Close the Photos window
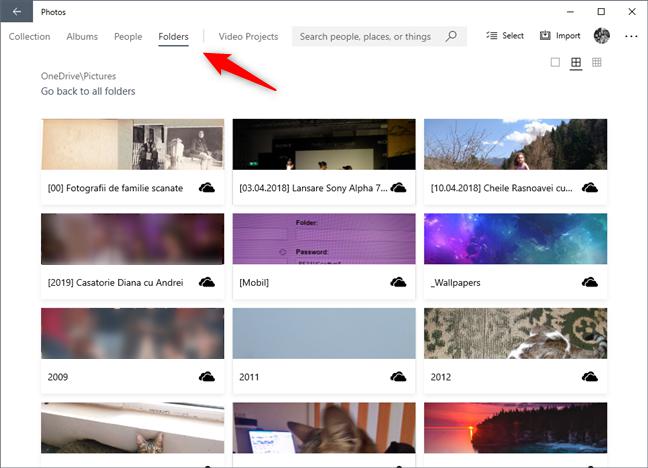Image resolution: width=648 pixels, height=468 pixels. pos(632,12)
